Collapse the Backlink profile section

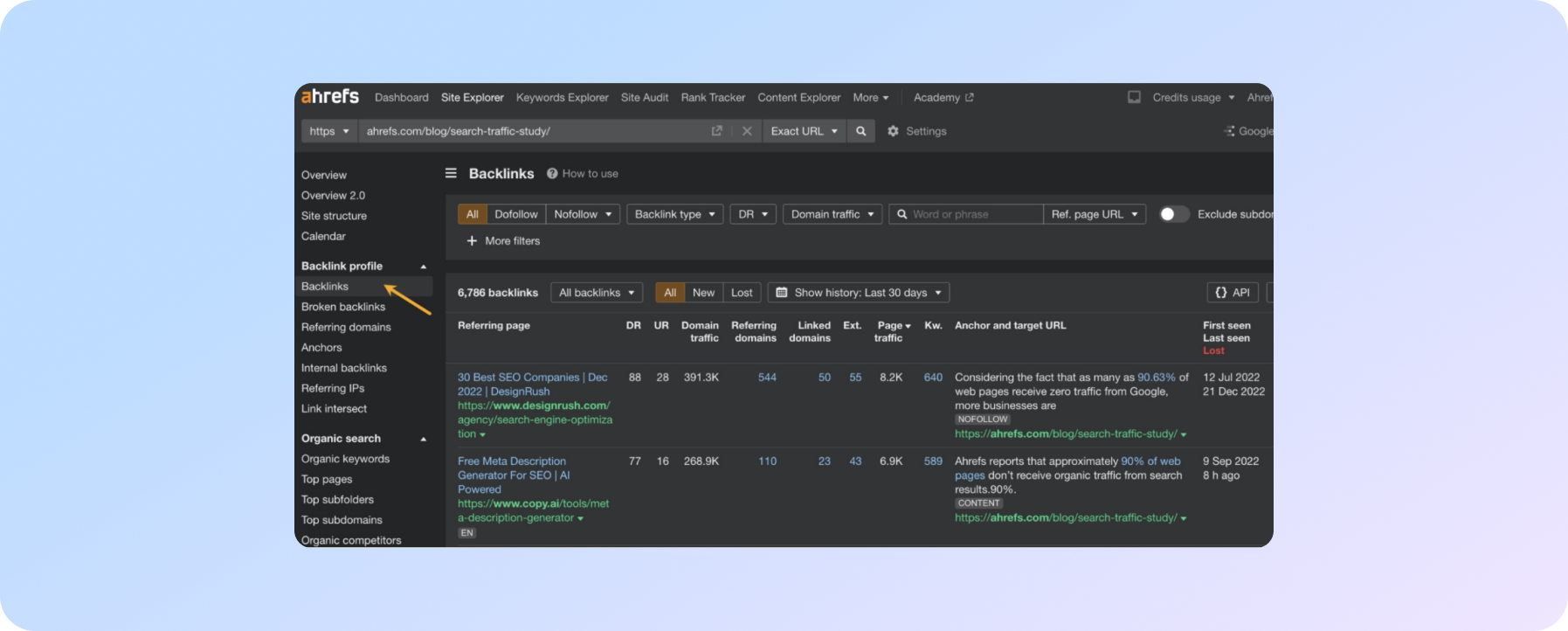tap(424, 267)
